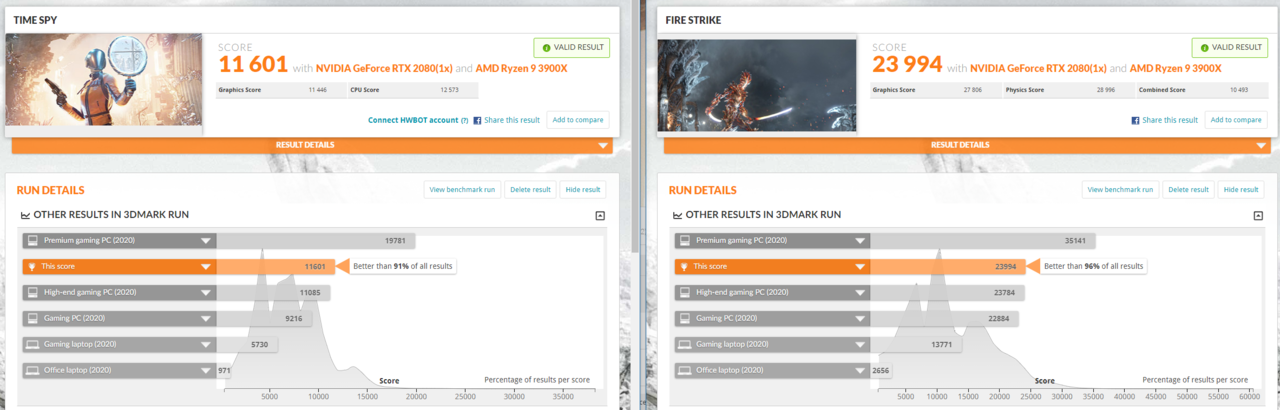Image resolution: width=1280 pixels, height=410 pixels.
Task: Click Time Spy score value 11 601
Action: pyautogui.click(x=254, y=66)
